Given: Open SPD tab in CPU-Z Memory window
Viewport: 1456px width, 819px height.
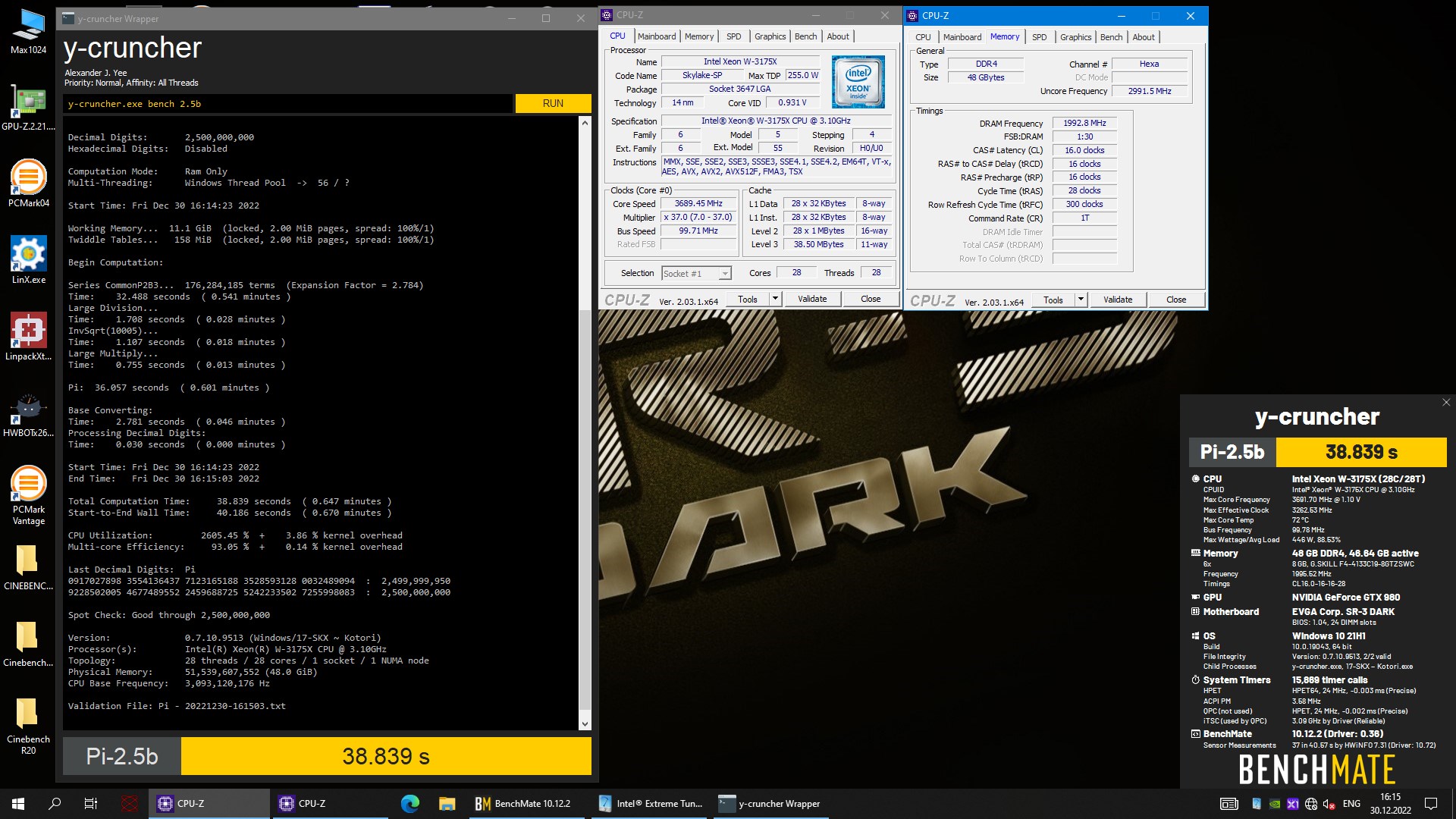Looking at the screenshot, I should click(1039, 37).
